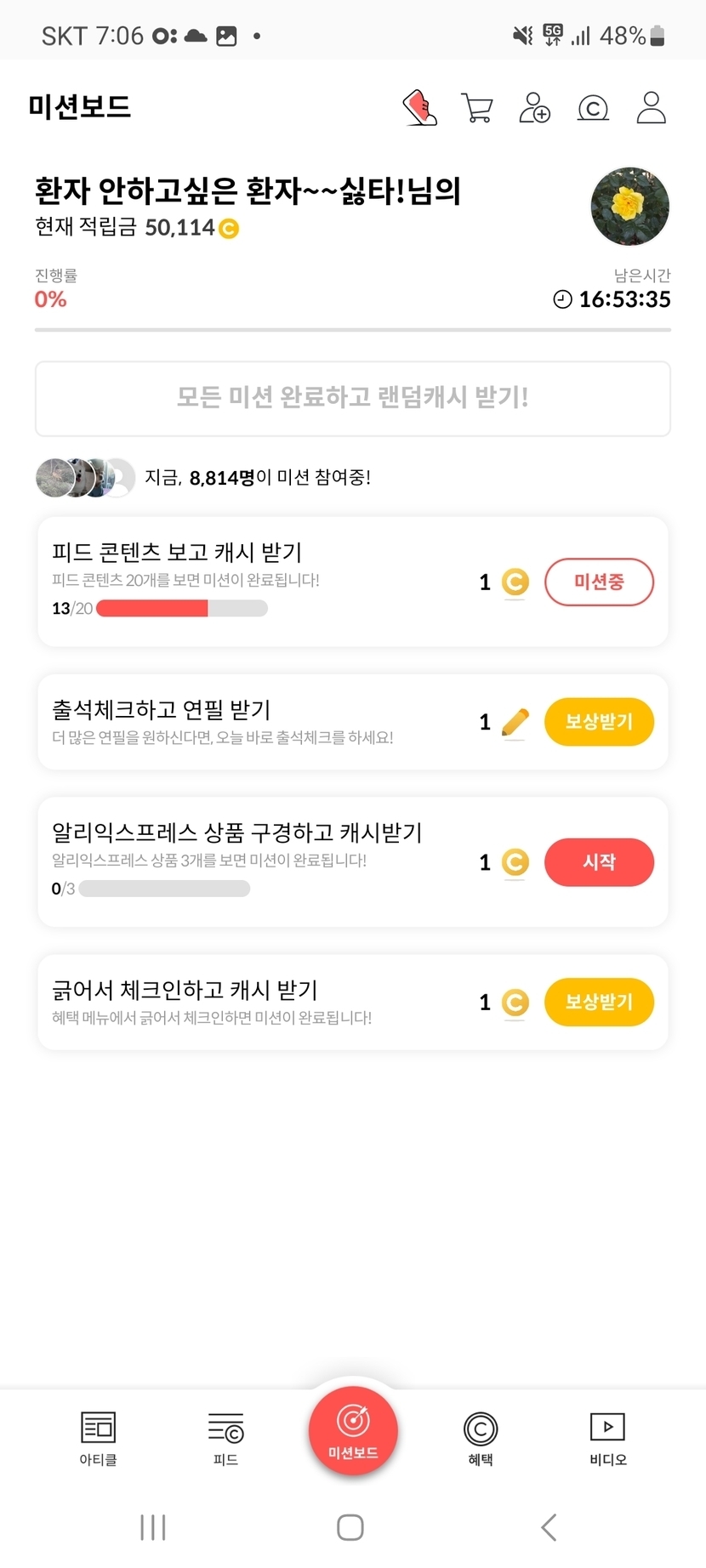
Task: Tap the participant avatars group
Action: (85, 478)
